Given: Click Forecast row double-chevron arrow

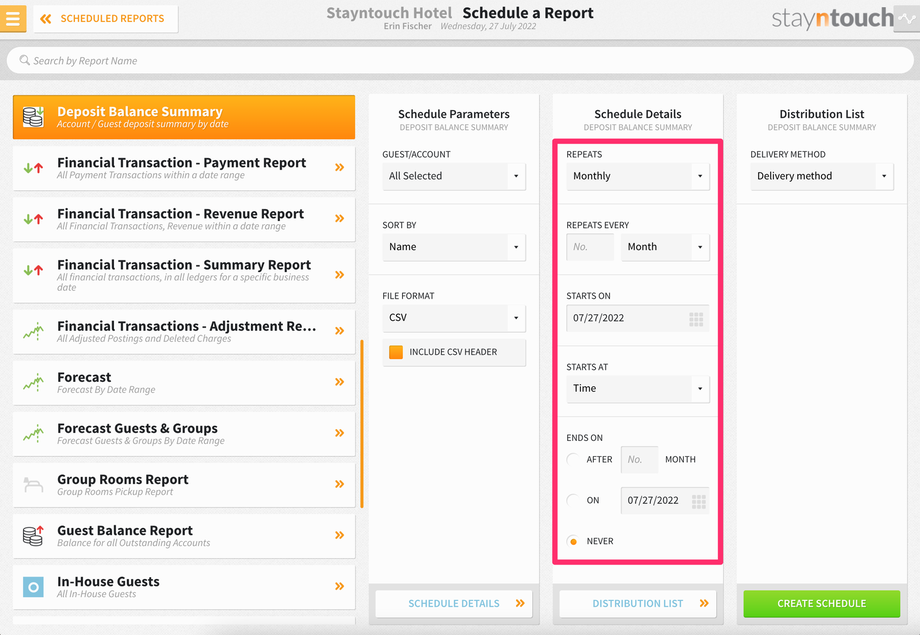Looking at the screenshot, I should click(x=339, y=381).
